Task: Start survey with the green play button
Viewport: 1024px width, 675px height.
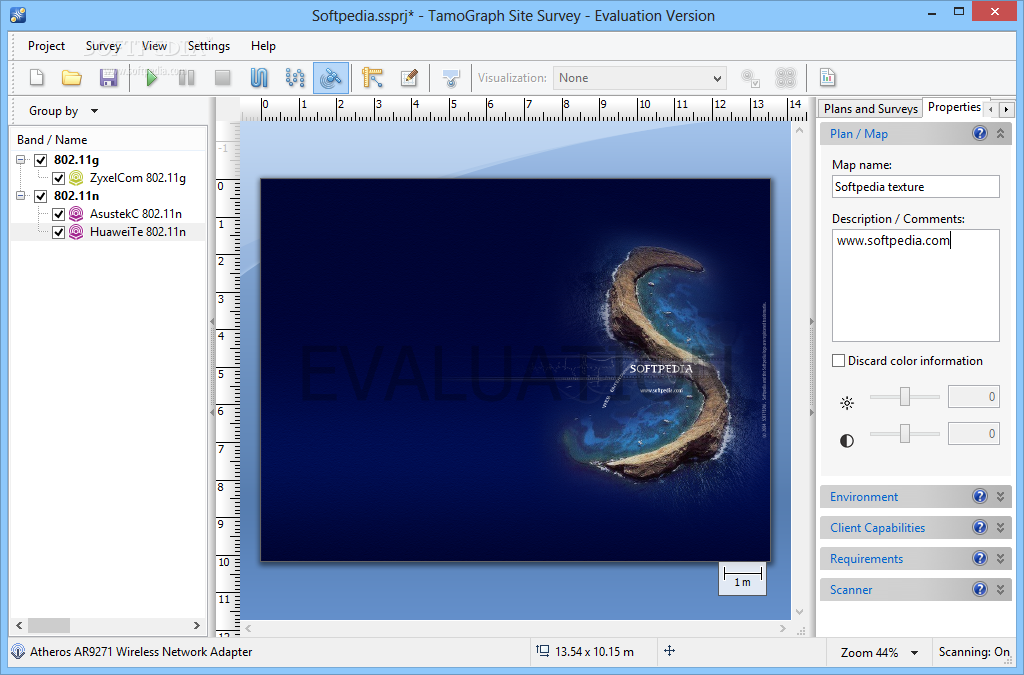Action: click(x=152, y=78)
